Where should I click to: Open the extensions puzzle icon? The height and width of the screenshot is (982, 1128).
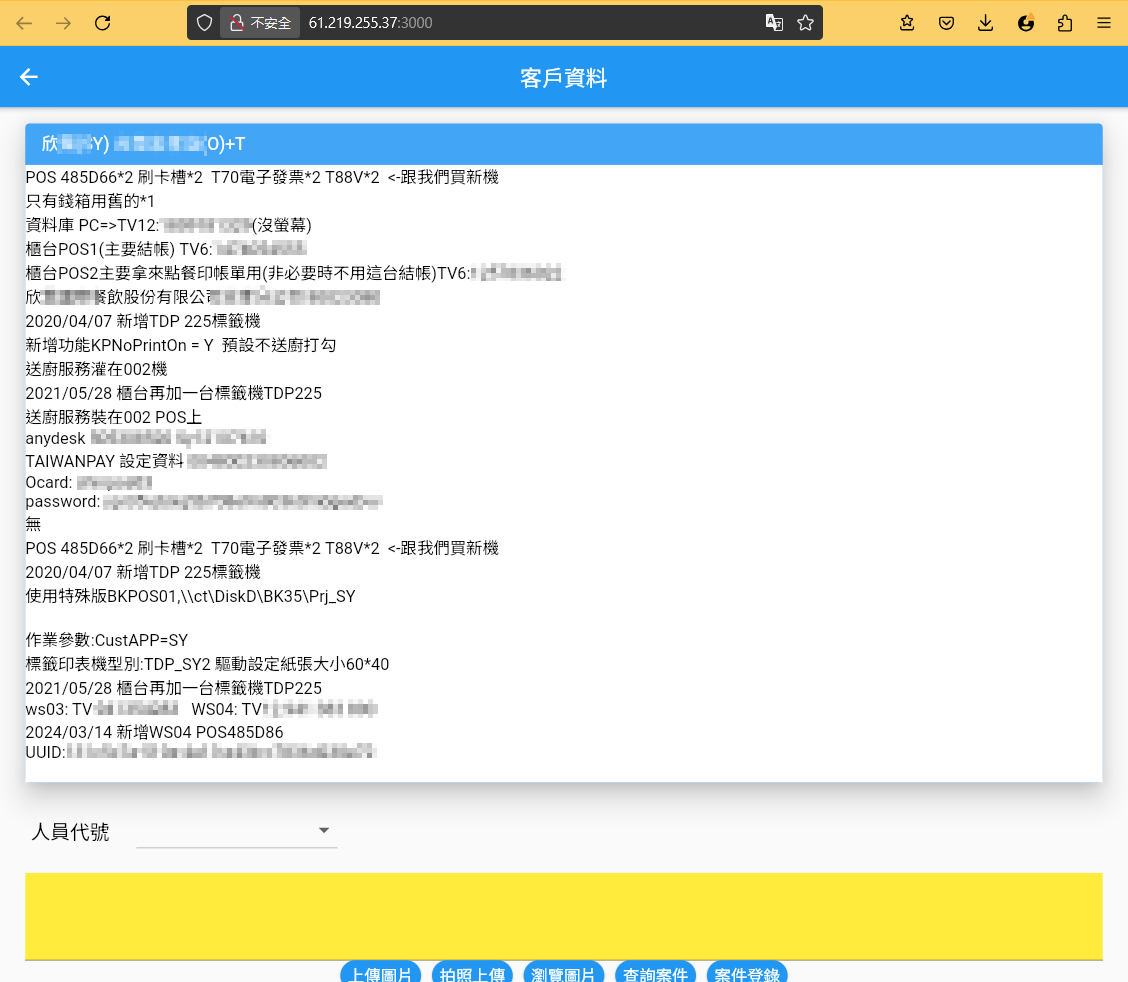pyautogui.click(x=1065, y=23)
